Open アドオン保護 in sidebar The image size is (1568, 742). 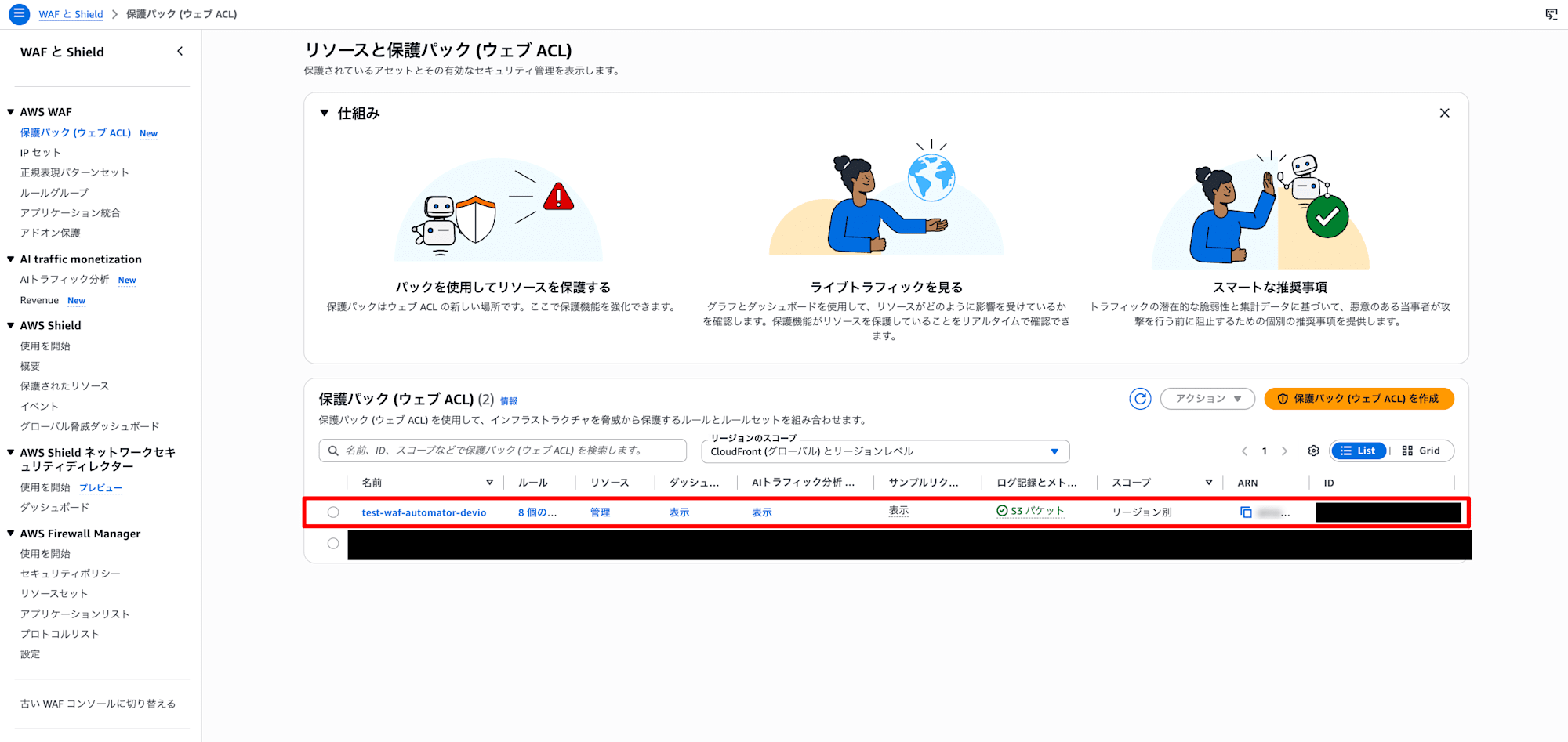(50, 233)
